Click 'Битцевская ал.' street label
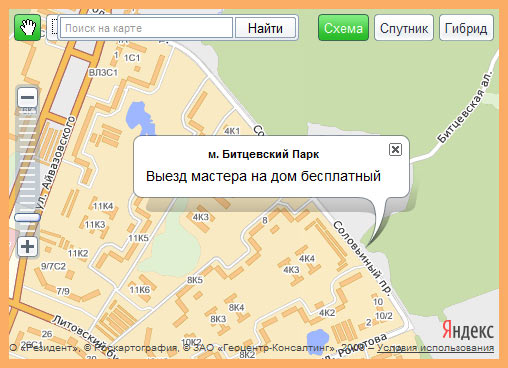 coord(465,108)
